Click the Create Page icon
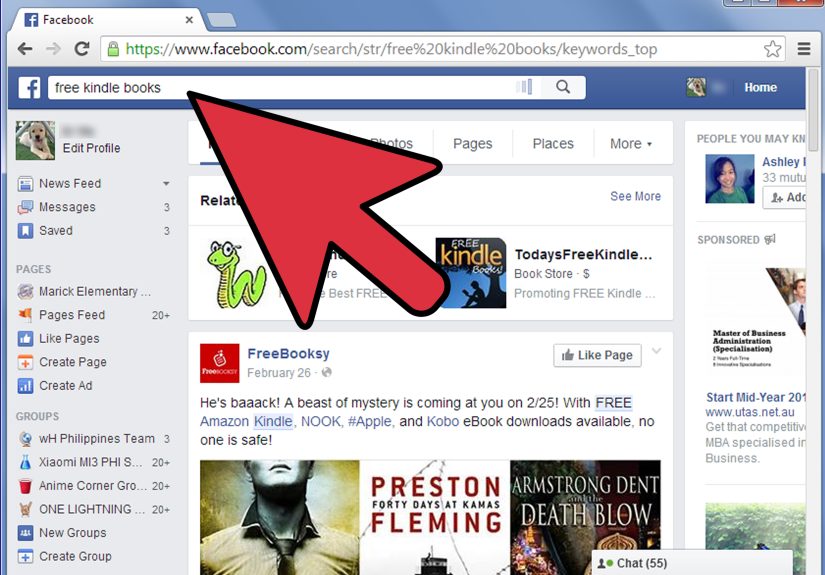The height and width of the screenshot is (575, 825). (25, 362)
